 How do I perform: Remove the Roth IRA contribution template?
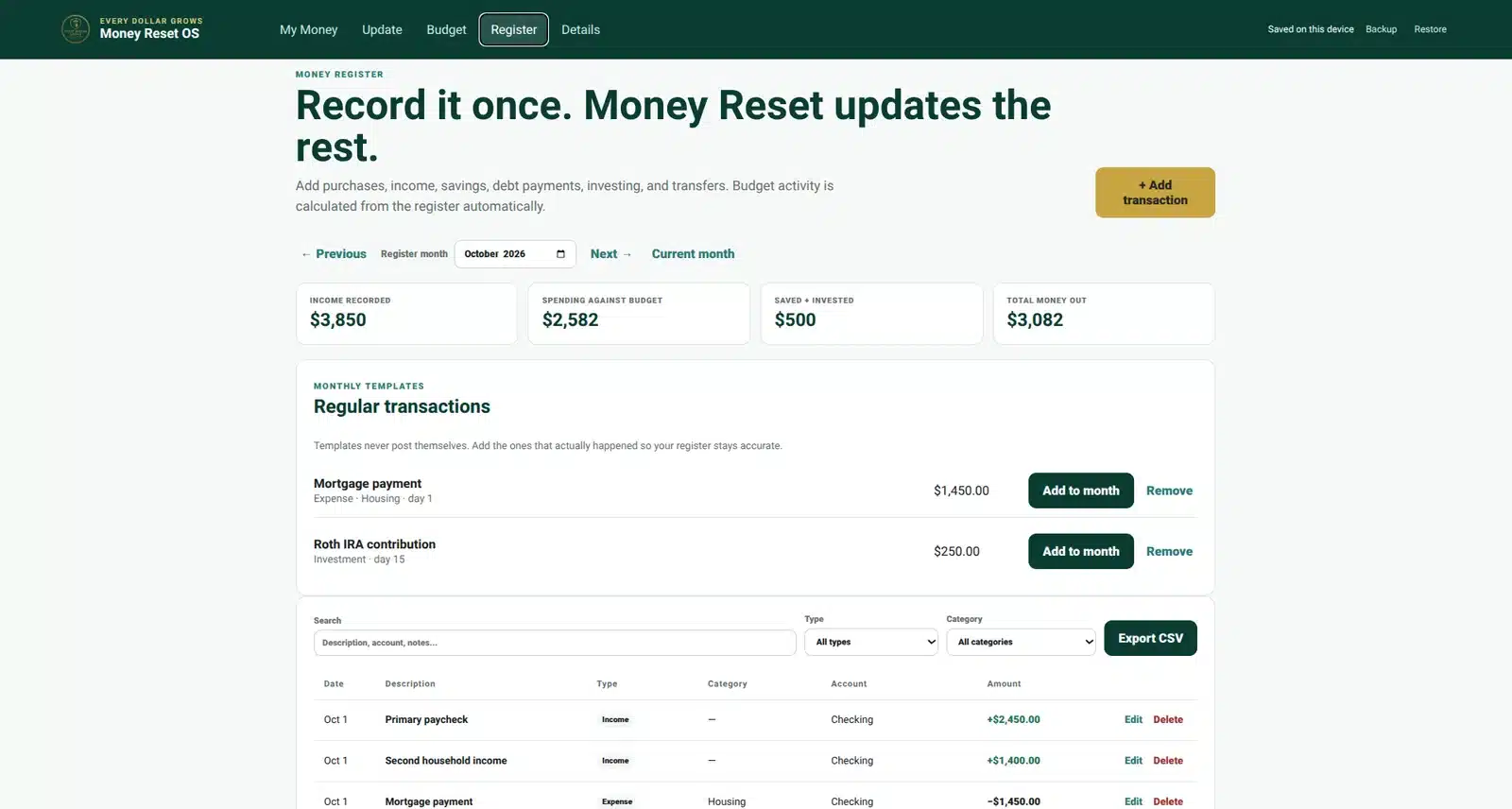[x=1169, y=551]
